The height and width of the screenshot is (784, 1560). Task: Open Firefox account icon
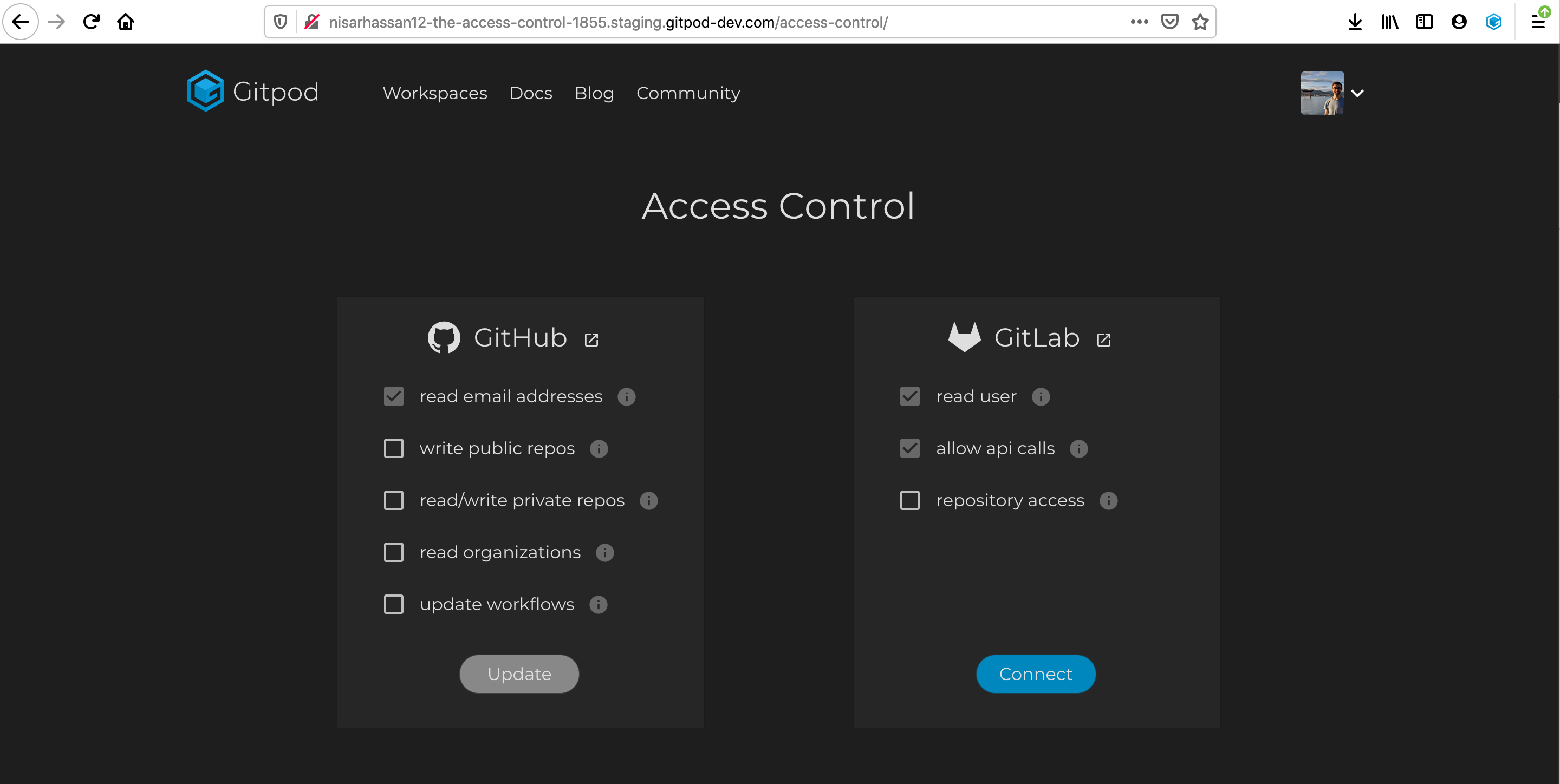tap(1459, 22)
